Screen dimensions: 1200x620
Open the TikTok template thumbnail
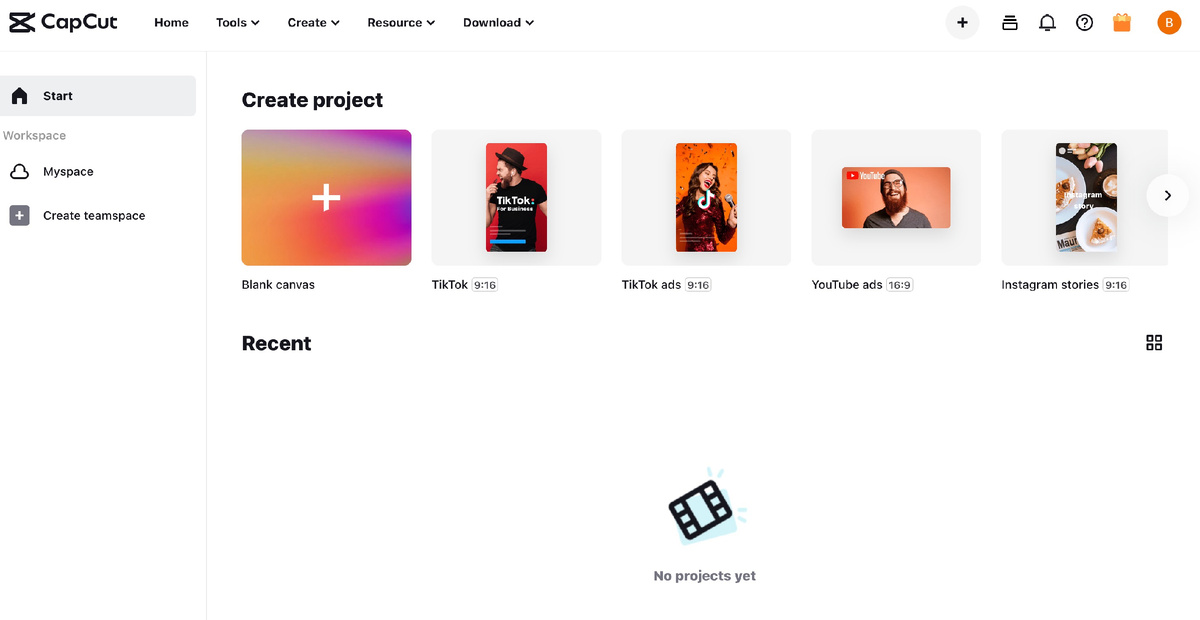516,197
